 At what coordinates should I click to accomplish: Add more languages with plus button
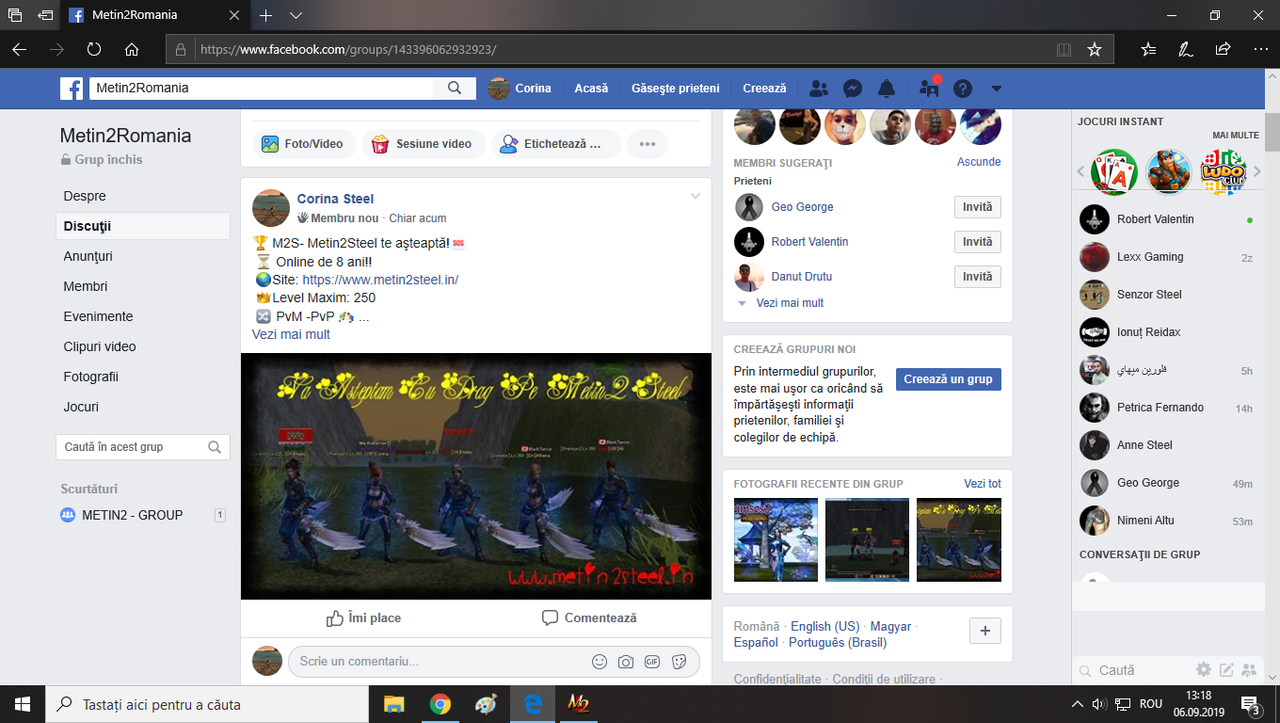[985, 630]
